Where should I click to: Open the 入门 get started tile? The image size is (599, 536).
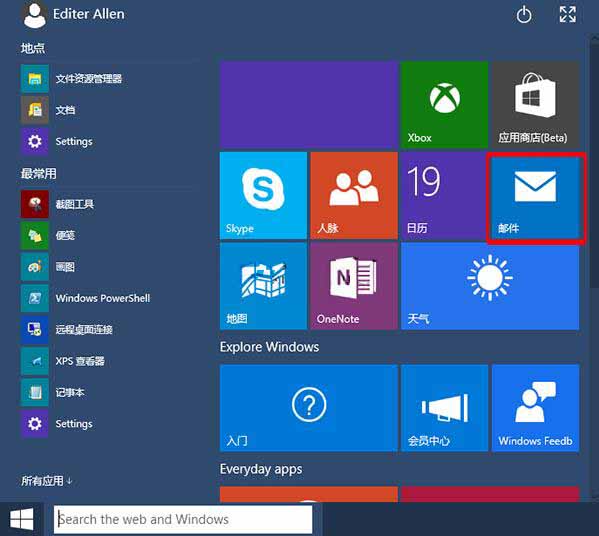[x=309, y=408]
